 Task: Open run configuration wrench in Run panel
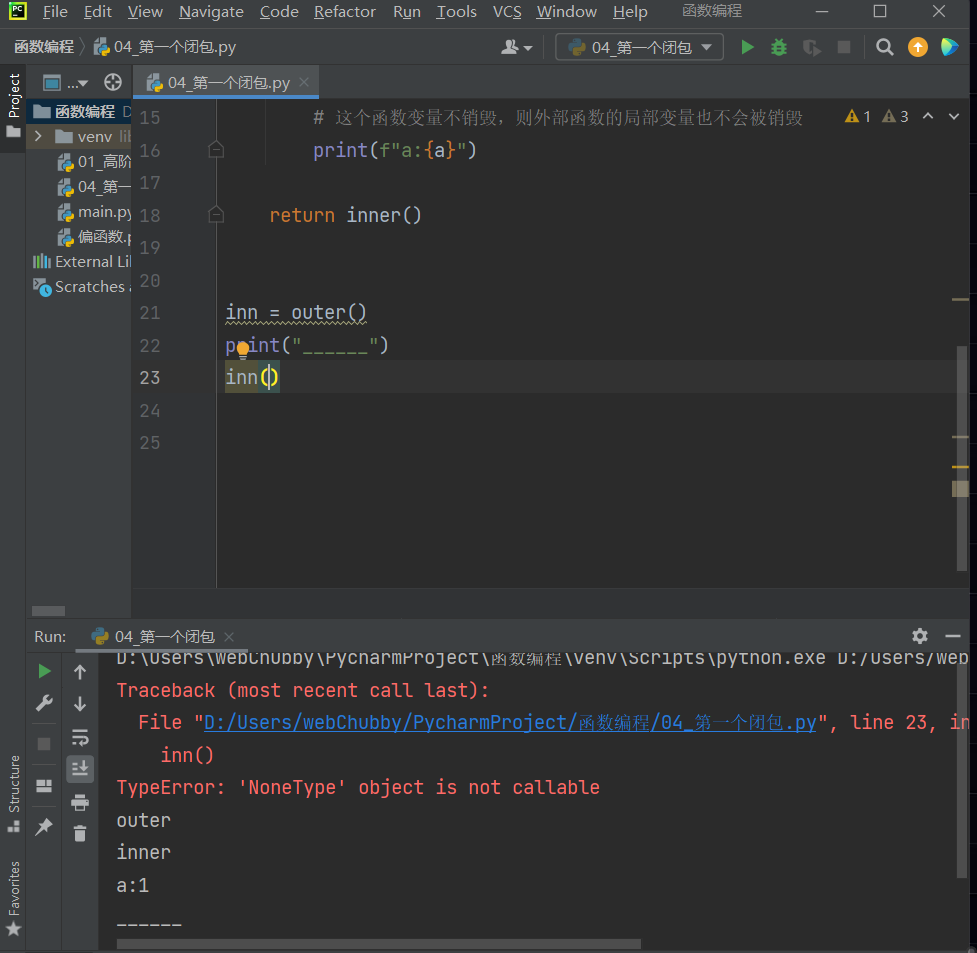[x=44, y=704]
